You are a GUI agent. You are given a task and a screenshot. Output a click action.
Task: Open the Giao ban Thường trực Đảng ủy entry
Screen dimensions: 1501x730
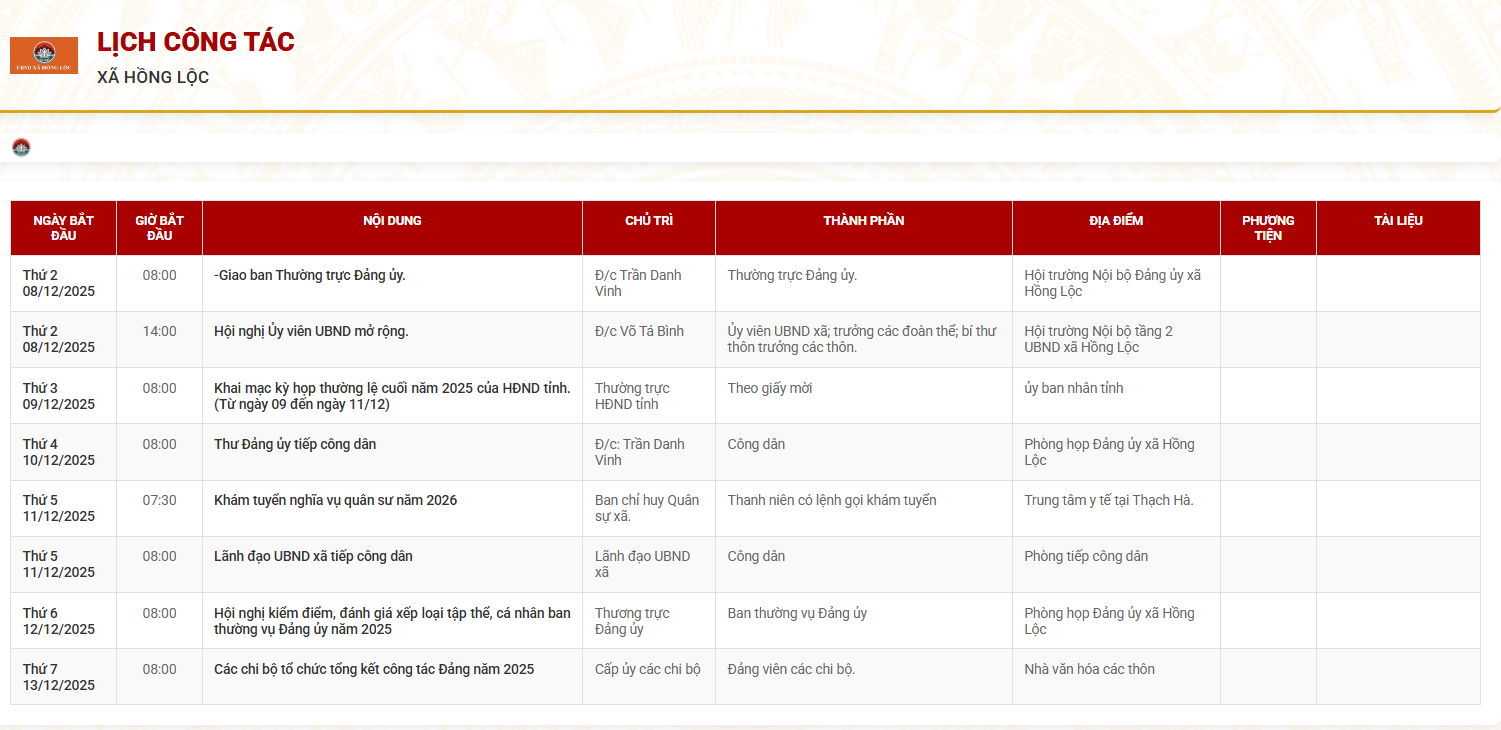tap(310, 275)
